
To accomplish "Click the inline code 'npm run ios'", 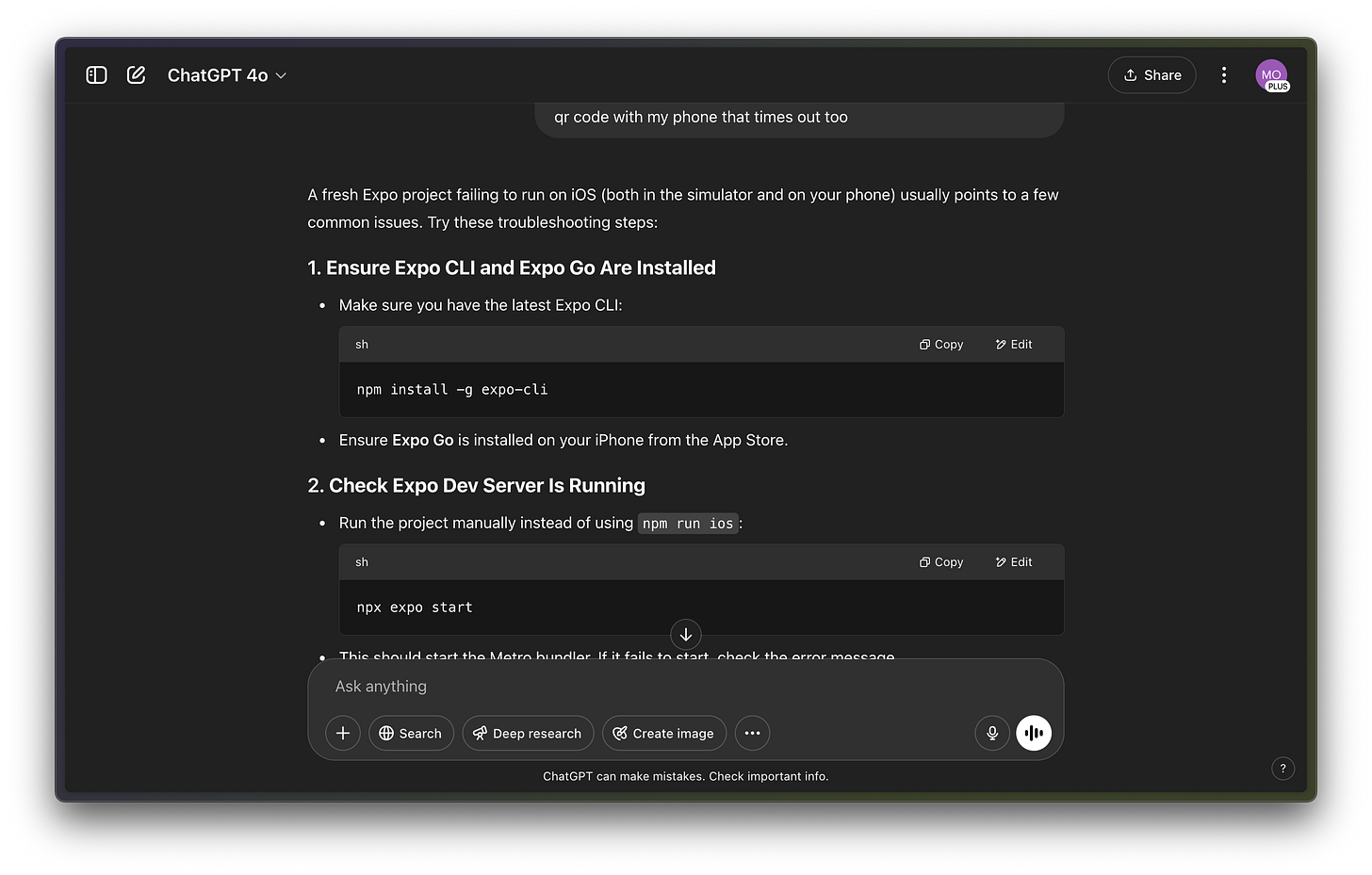I will click(x=688, y=524).
